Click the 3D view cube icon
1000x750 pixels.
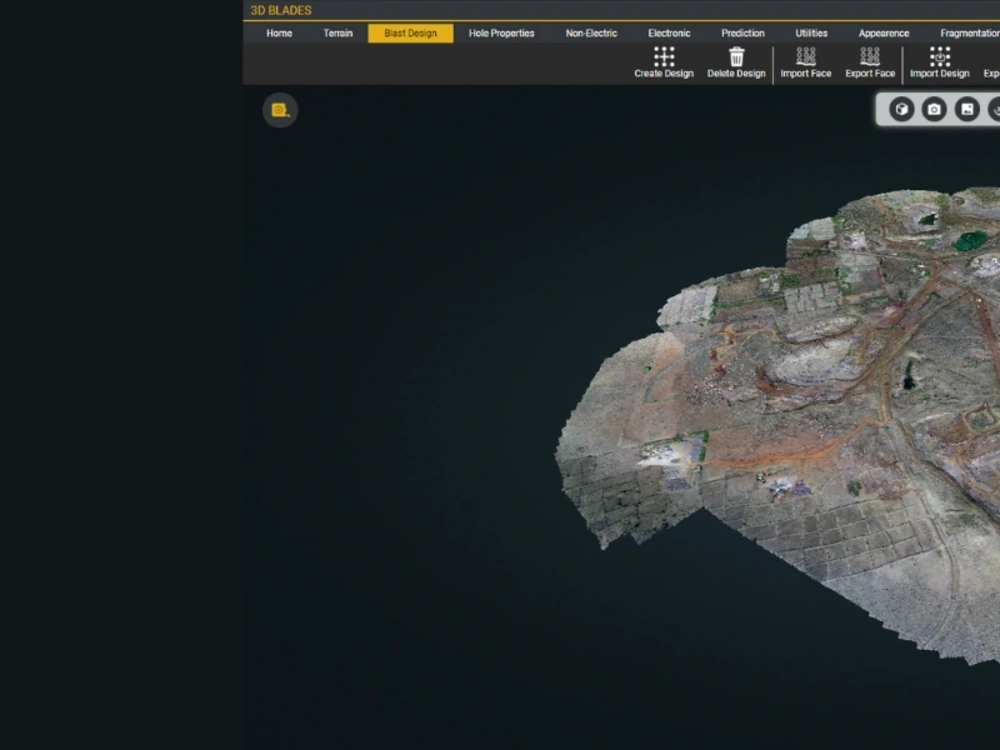(902, 109)
